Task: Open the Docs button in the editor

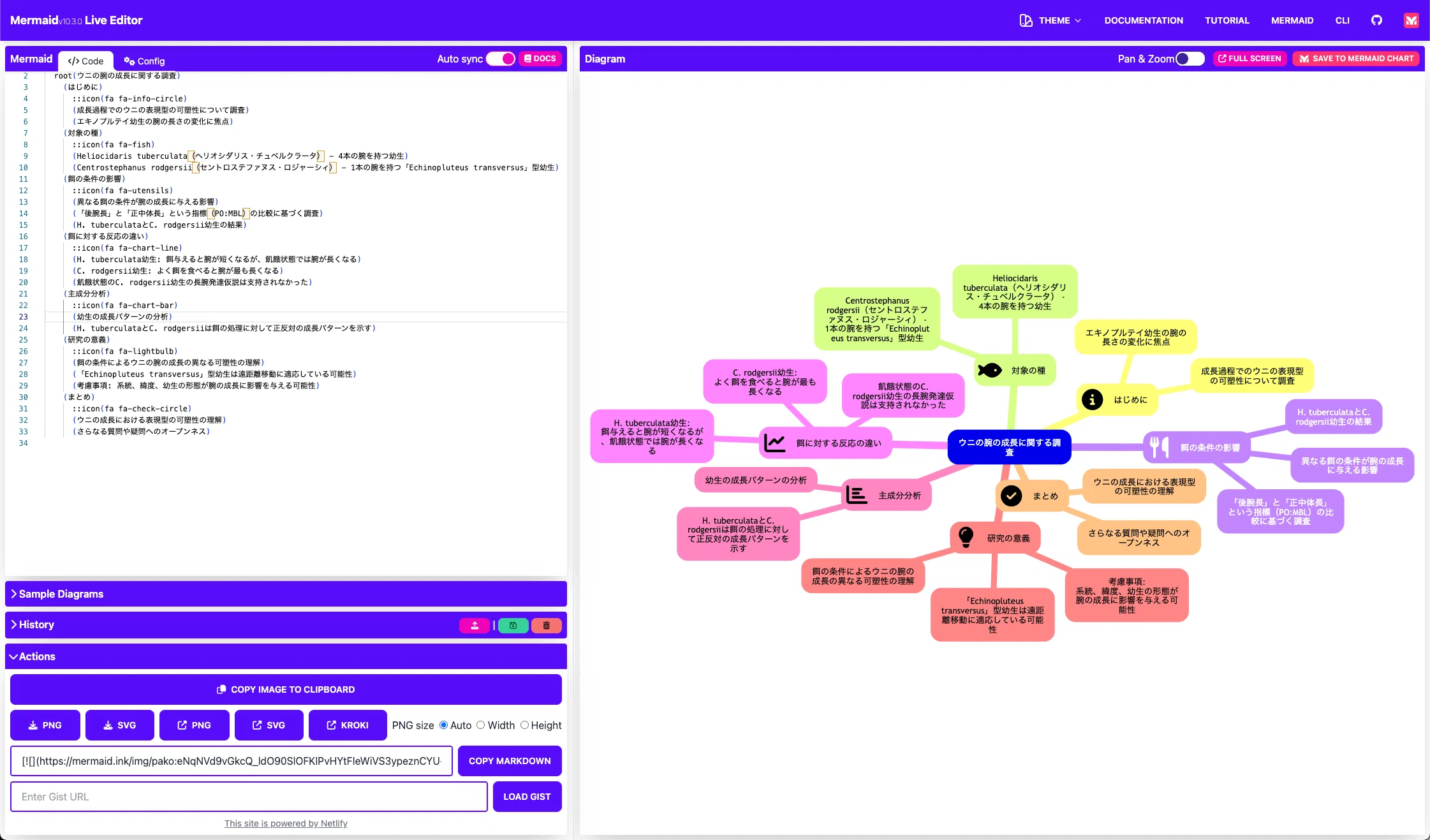Action: coord(540,59)
